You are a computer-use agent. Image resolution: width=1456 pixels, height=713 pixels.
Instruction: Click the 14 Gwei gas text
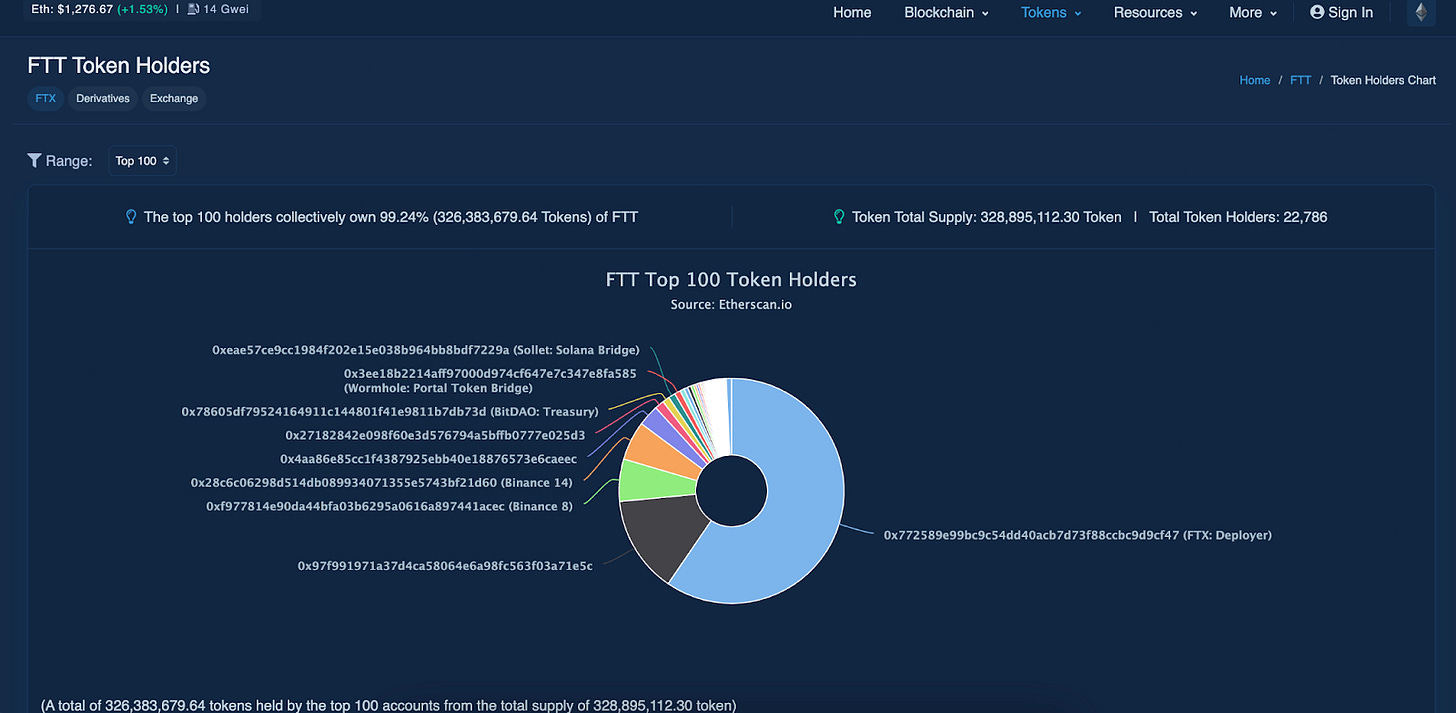click(x=225, y=9)
